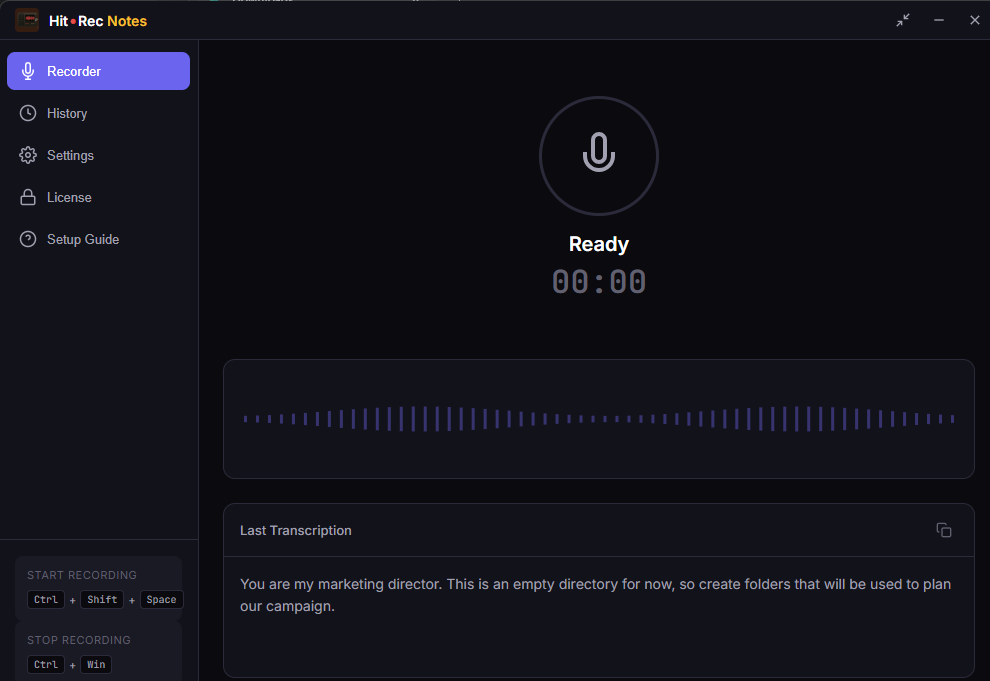
Task: Switch to compact mode with shrink arrows icon
Action: coord(903,20)
